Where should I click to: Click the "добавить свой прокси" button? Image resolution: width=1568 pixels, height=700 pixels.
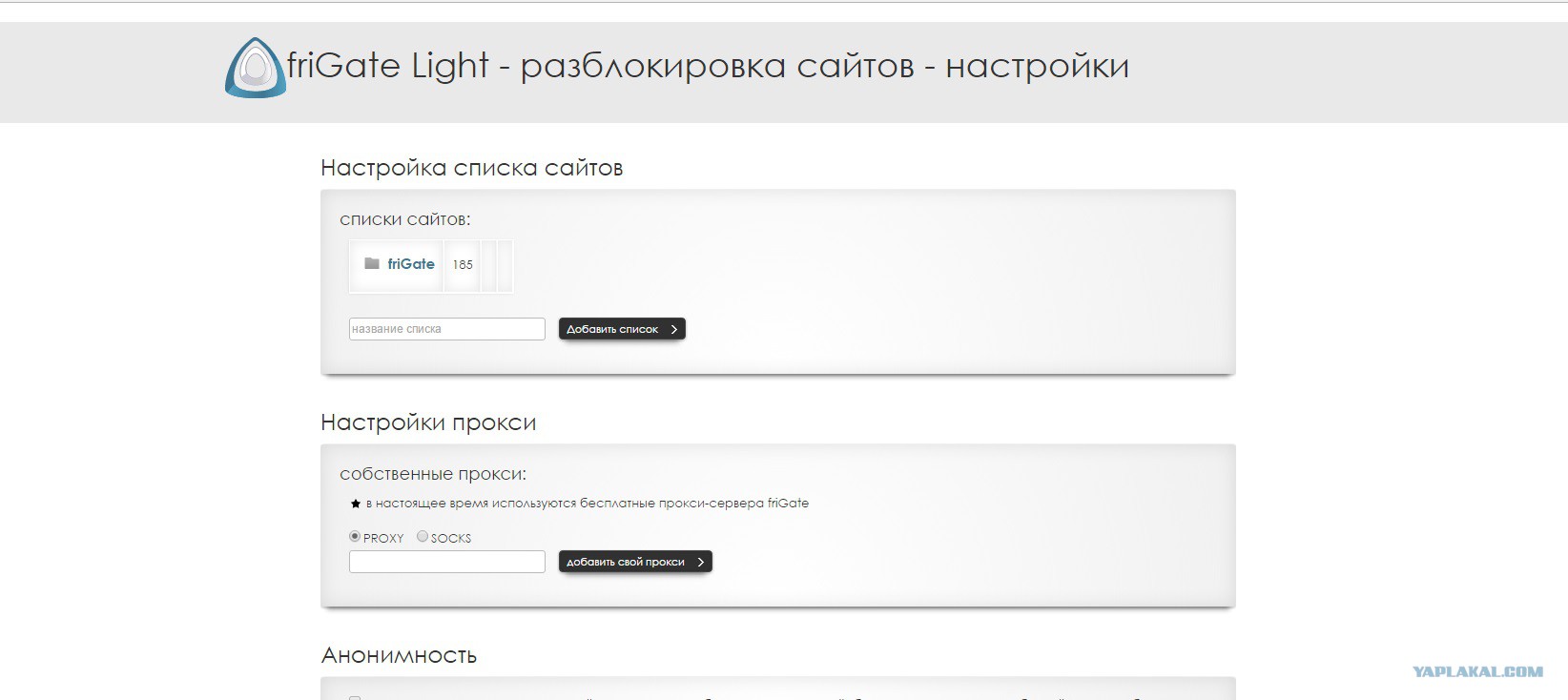click(x=635, y=562)
